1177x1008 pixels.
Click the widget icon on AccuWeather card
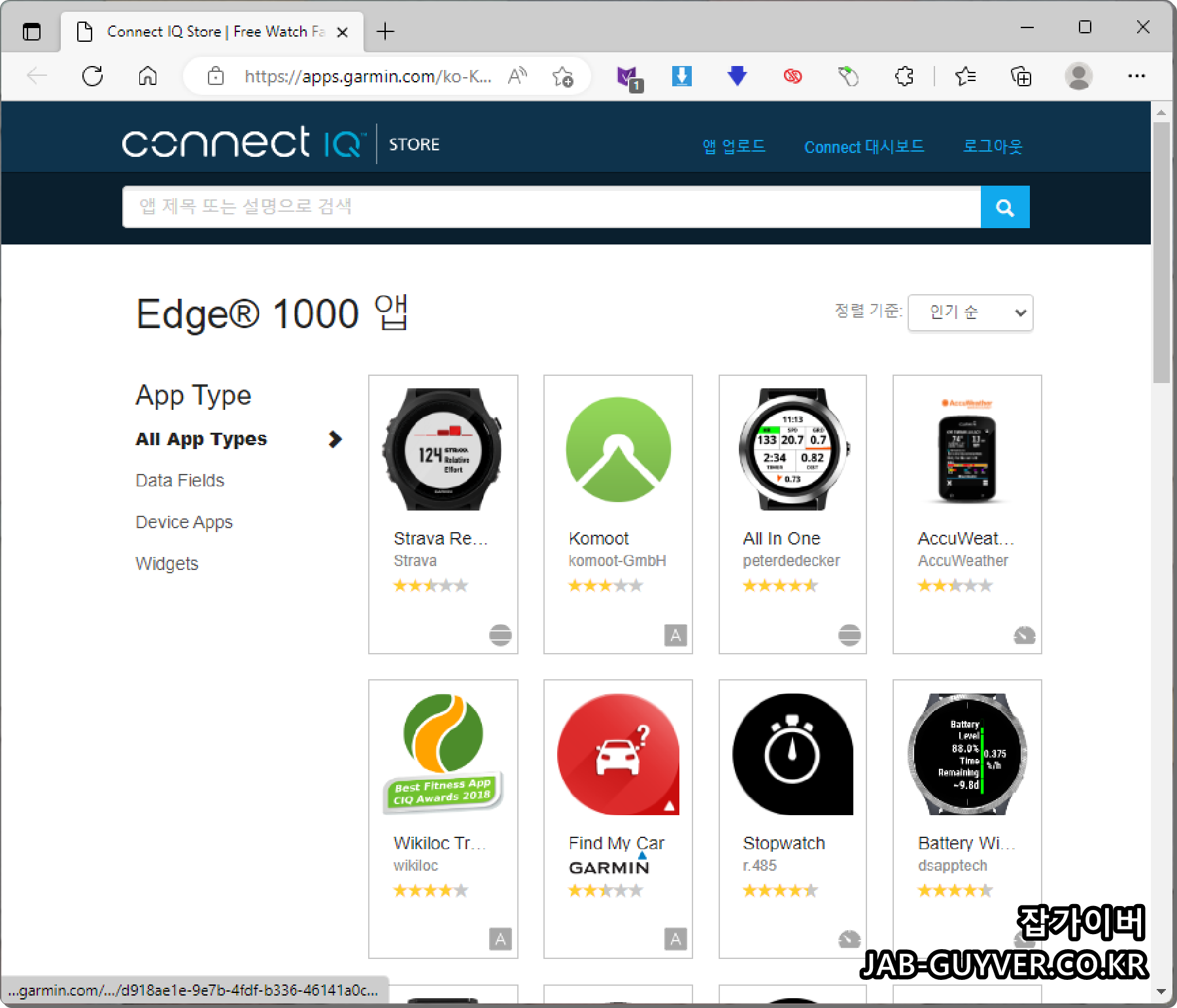coord(1024,635)
